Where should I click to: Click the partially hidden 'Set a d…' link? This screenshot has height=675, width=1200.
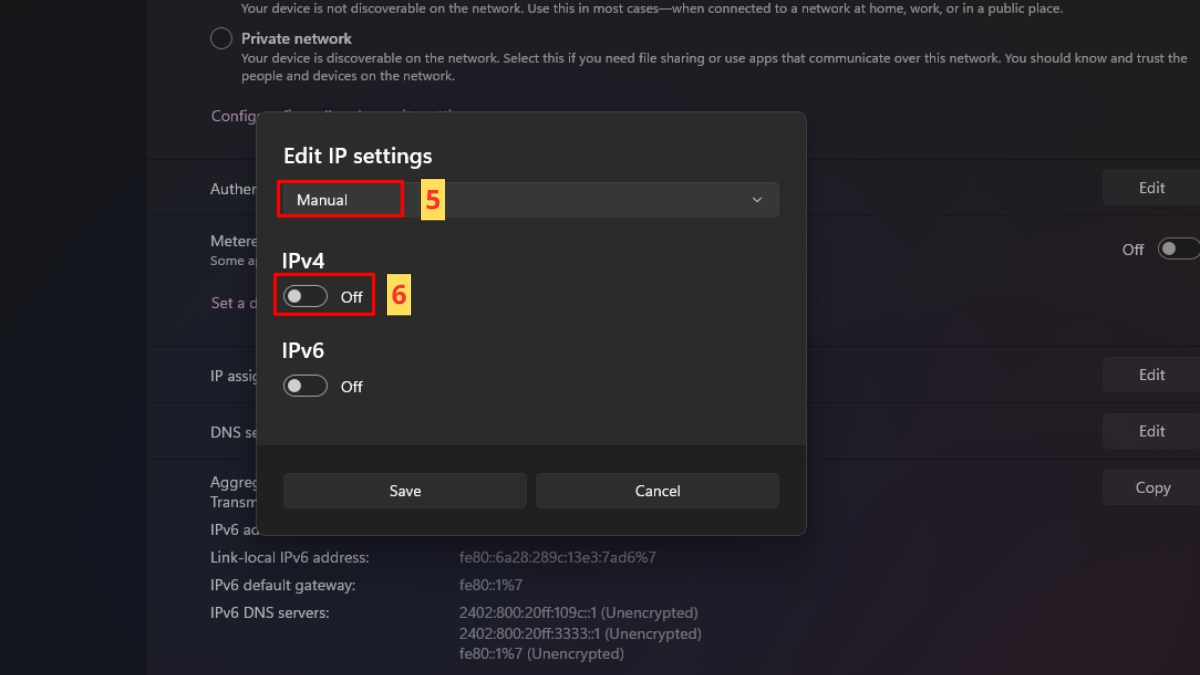[227, 302]
